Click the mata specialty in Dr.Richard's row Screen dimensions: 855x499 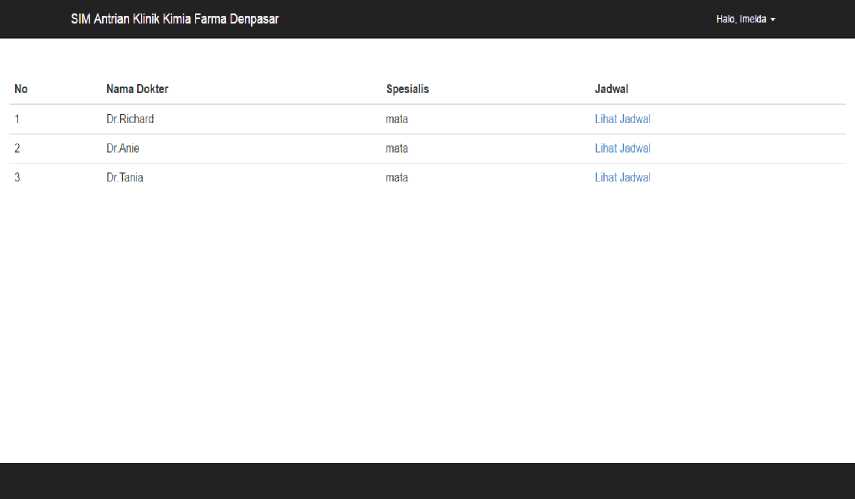click(x=397, y=119)
